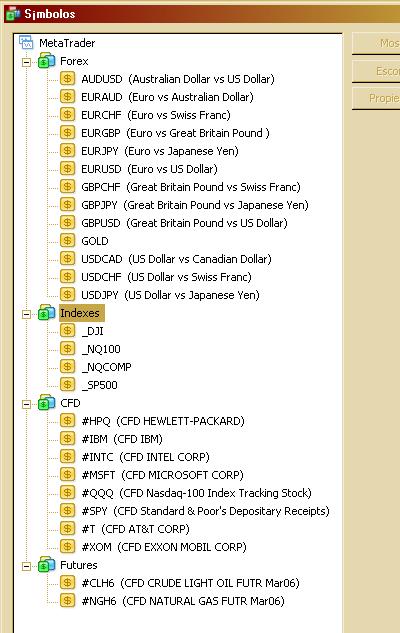Select USDJPY (US Dollar vs Japanese Yen)
The width and height of the screenshot is (400, 633).
tap(170, 295)
